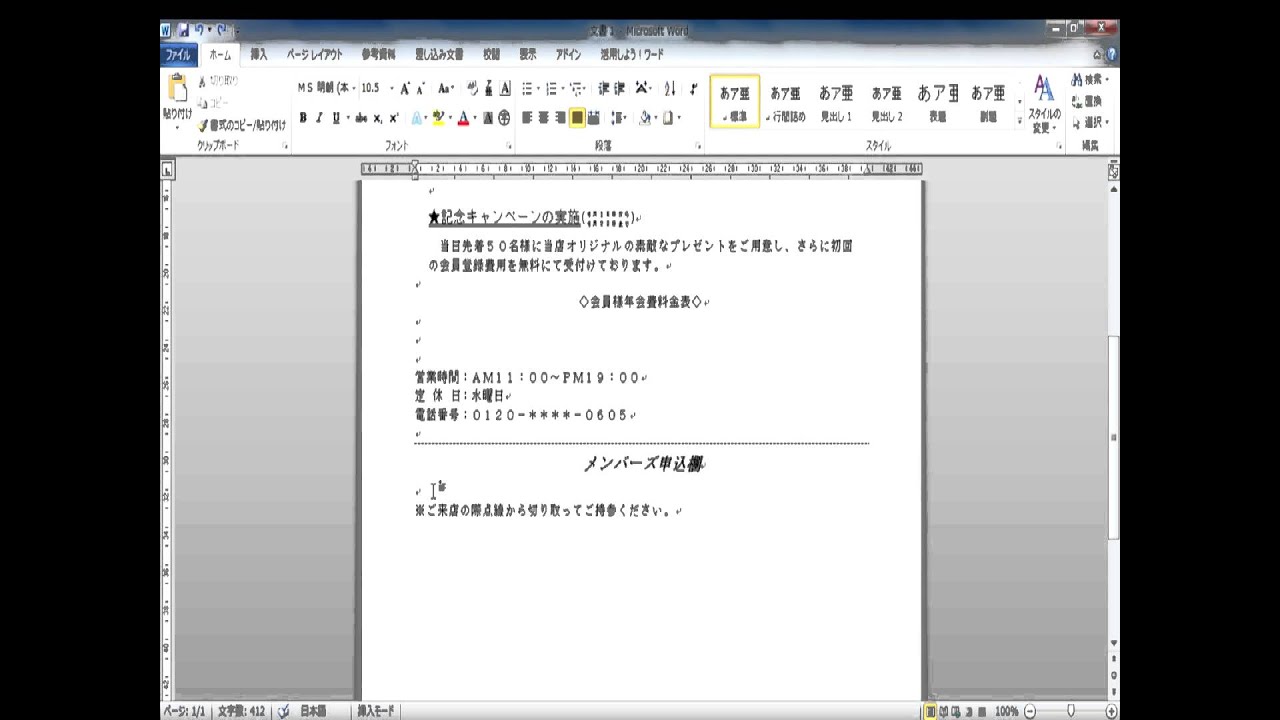The height and width of the screenshot is (720, 1280).
Task: Toggle the highlighted Justify alignment button
Action: [577, 118]
